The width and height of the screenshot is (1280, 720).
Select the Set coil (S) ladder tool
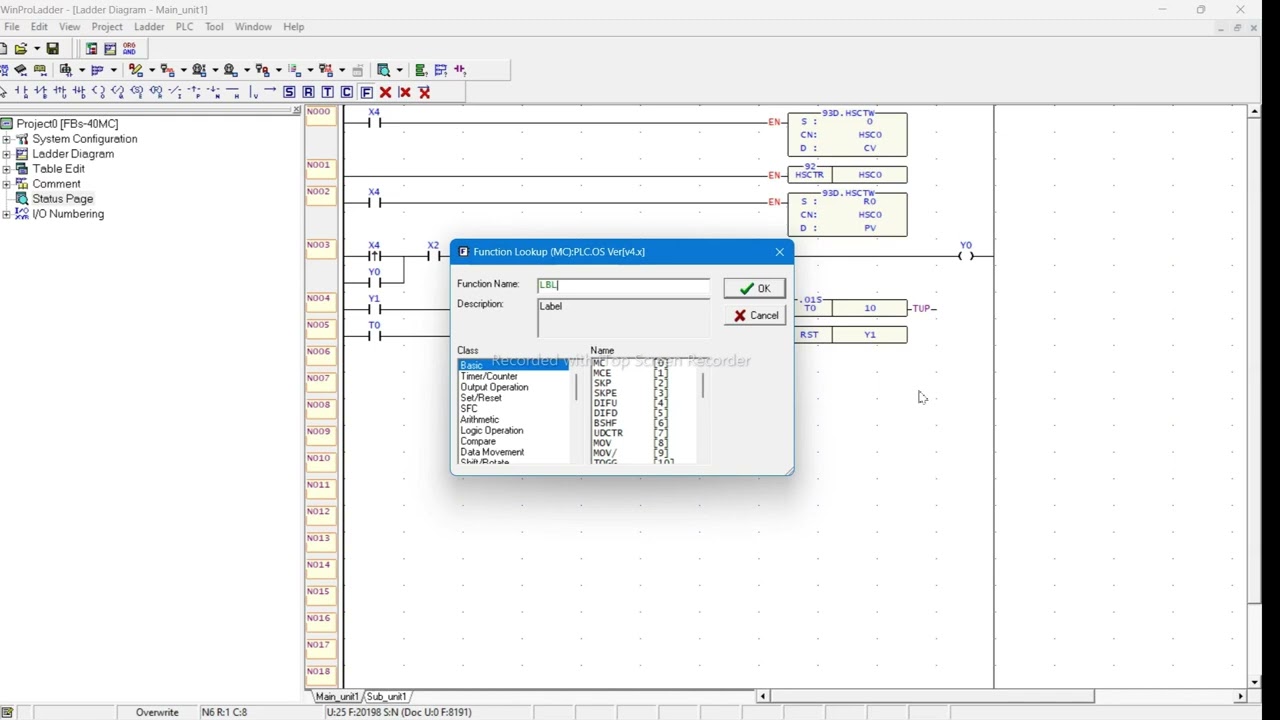pos(289,92)
